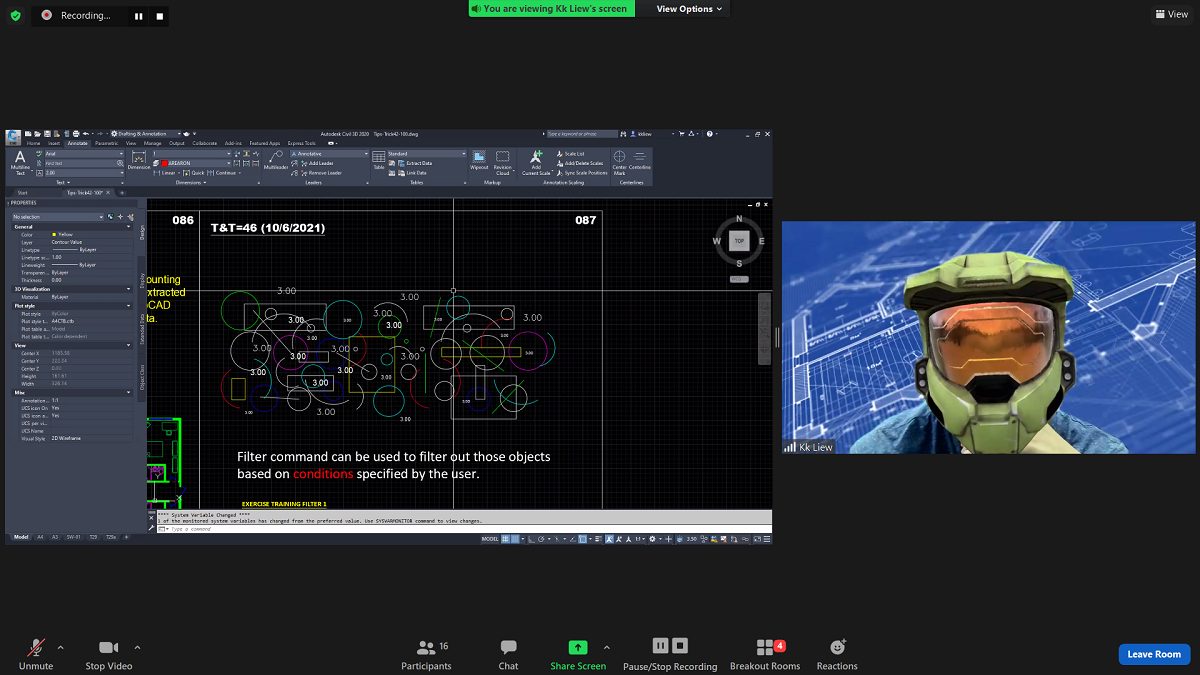1200x675 pixels.
Task: Stop the recording using top-left stop button
Action: [161, 16]
